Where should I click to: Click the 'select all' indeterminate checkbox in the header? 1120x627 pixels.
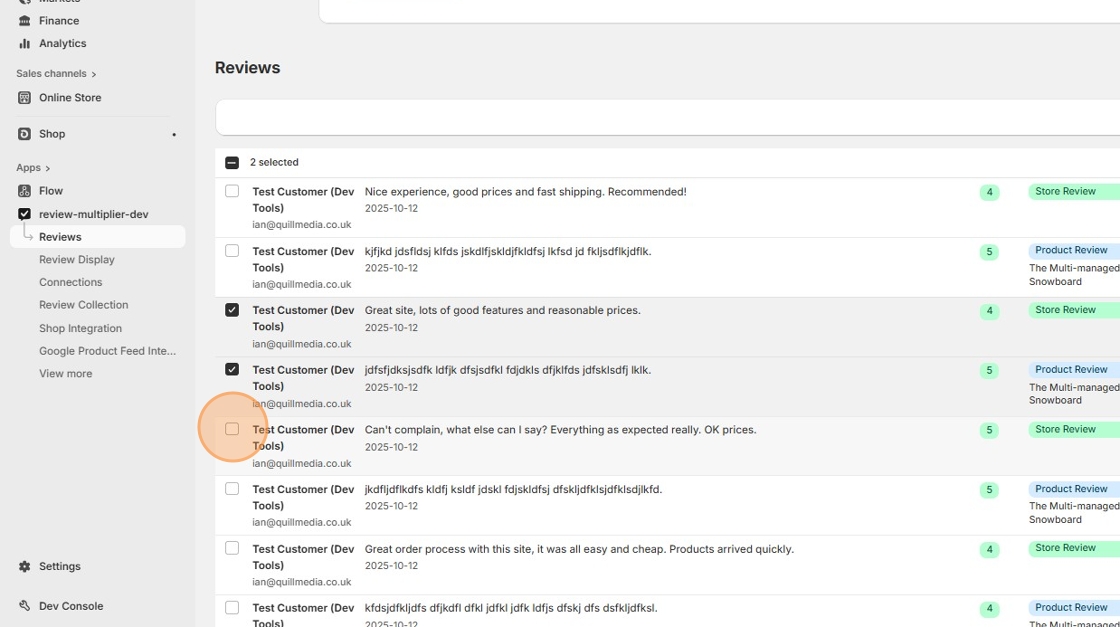pyautogui.click(x=231, y=161)
